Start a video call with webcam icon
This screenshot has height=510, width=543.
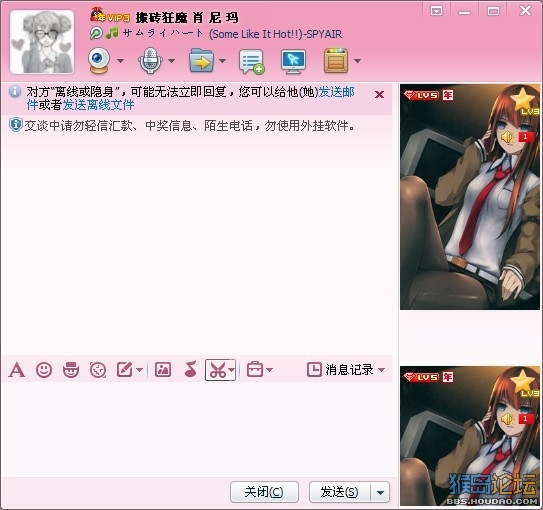(x=99, y=61)
